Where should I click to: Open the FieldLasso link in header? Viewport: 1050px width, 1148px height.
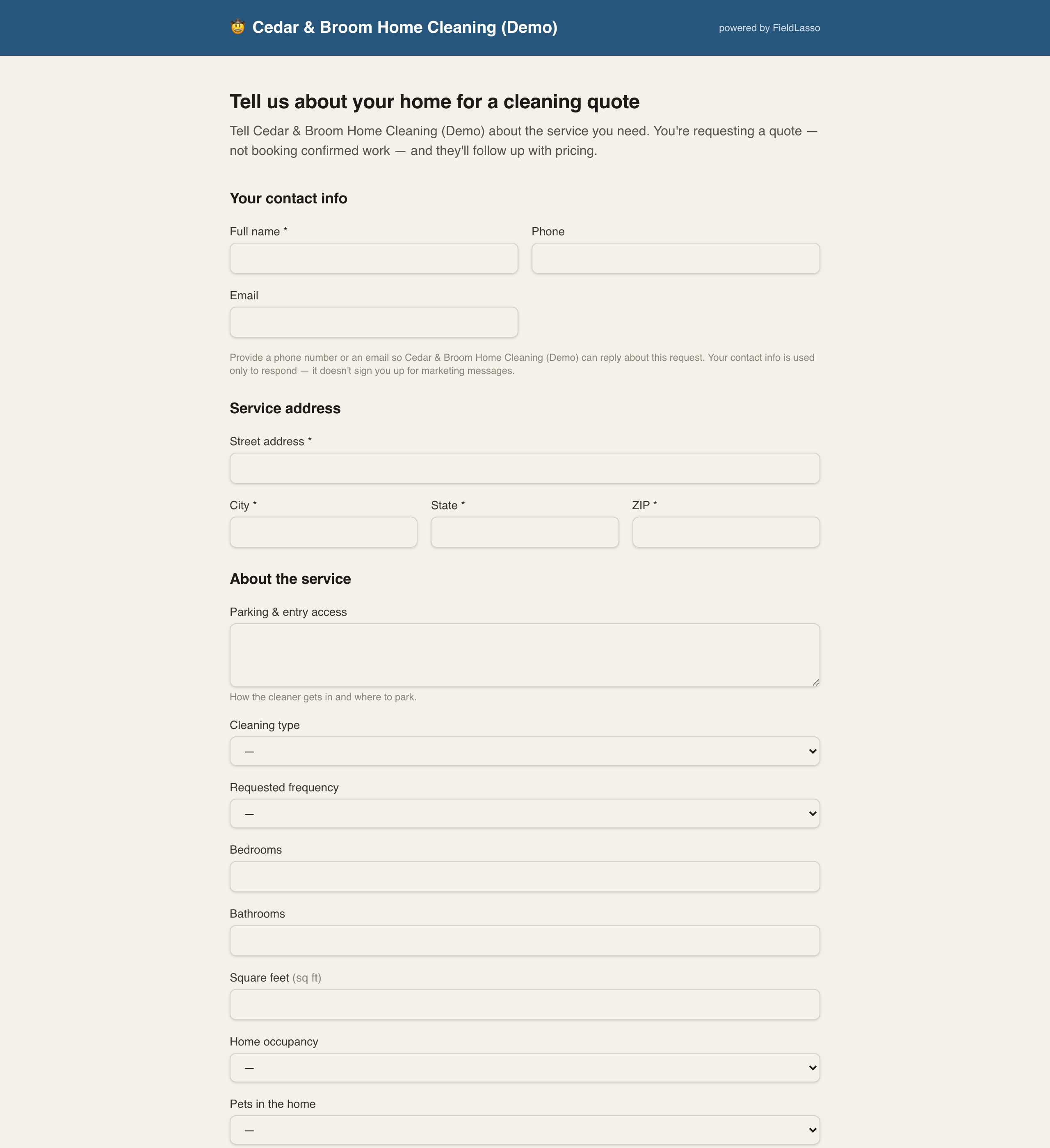click(796, 28)
